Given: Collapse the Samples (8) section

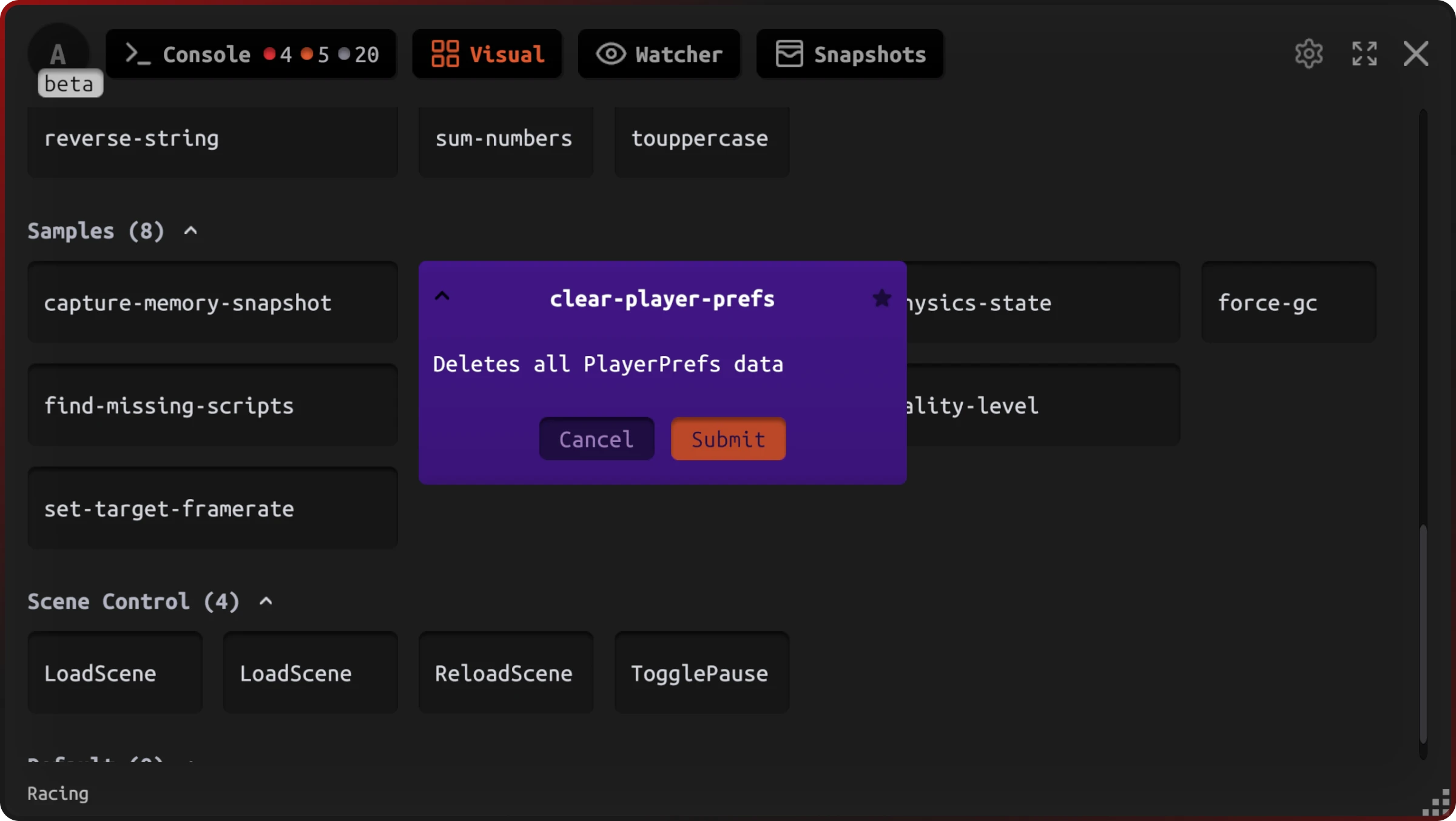Looking at the screenshot, I should click(190, 231).
